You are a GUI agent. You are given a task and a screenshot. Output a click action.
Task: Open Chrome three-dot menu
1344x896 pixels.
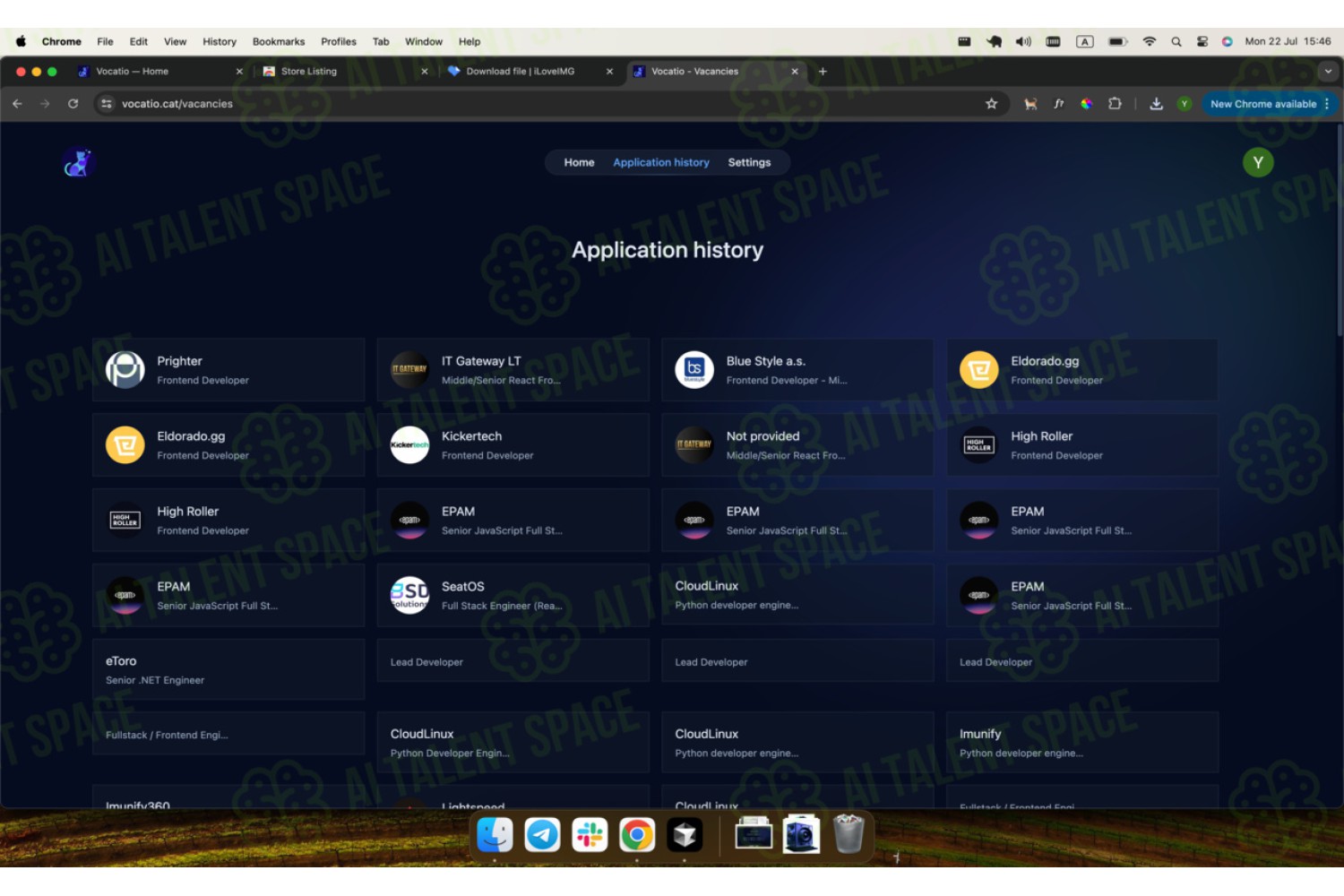click(1327, 104)
